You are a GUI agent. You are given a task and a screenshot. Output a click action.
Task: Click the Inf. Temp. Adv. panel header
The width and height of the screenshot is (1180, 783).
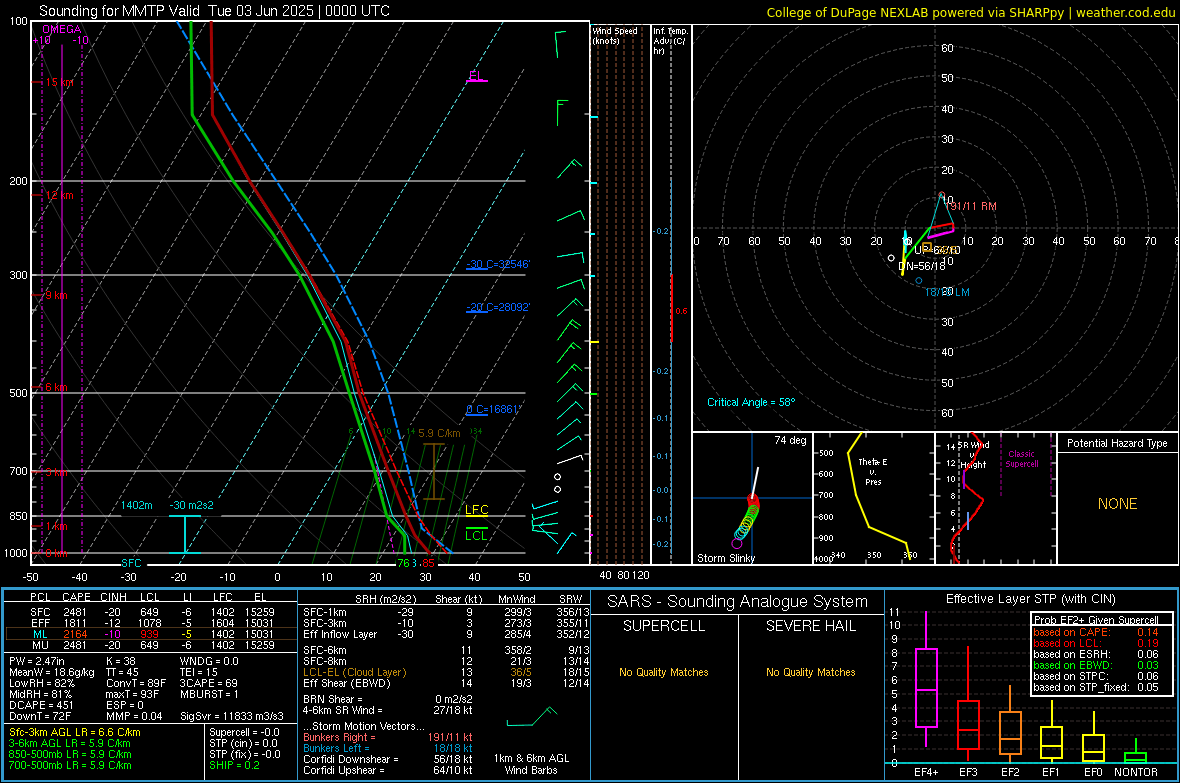click(x=670, y=41)
